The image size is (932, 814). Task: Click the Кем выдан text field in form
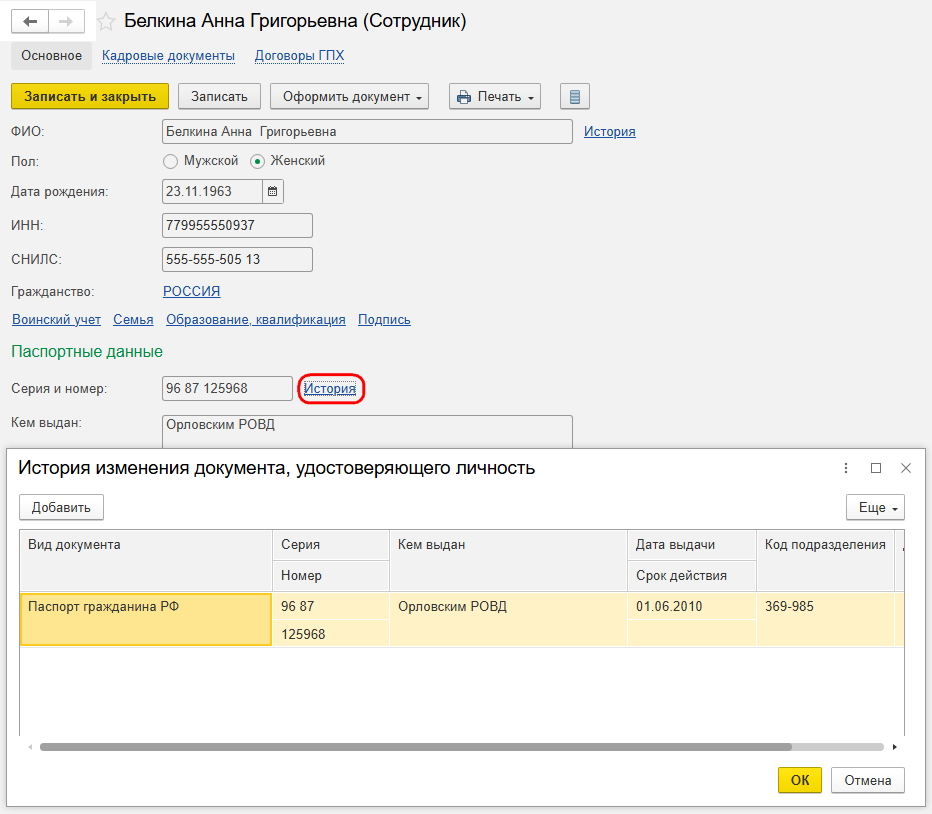pos(367,432)
